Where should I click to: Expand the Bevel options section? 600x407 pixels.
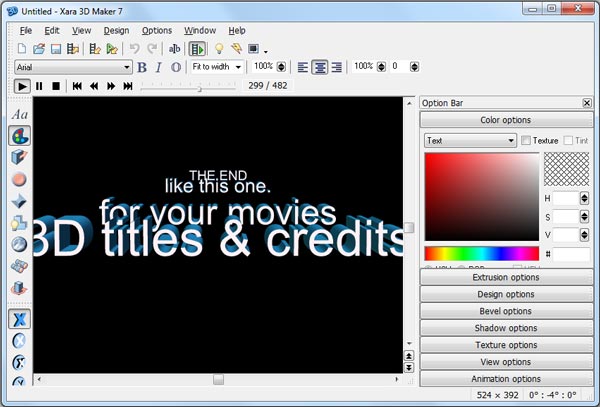tap(506, 311)
